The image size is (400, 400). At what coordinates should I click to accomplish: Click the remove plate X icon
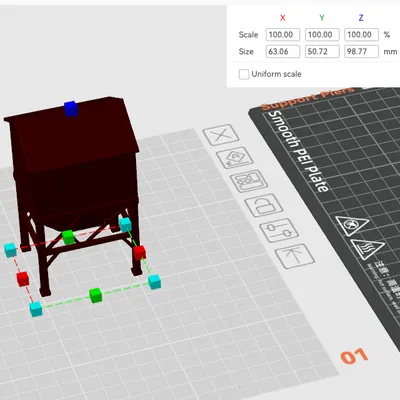[x=221, y=135]
